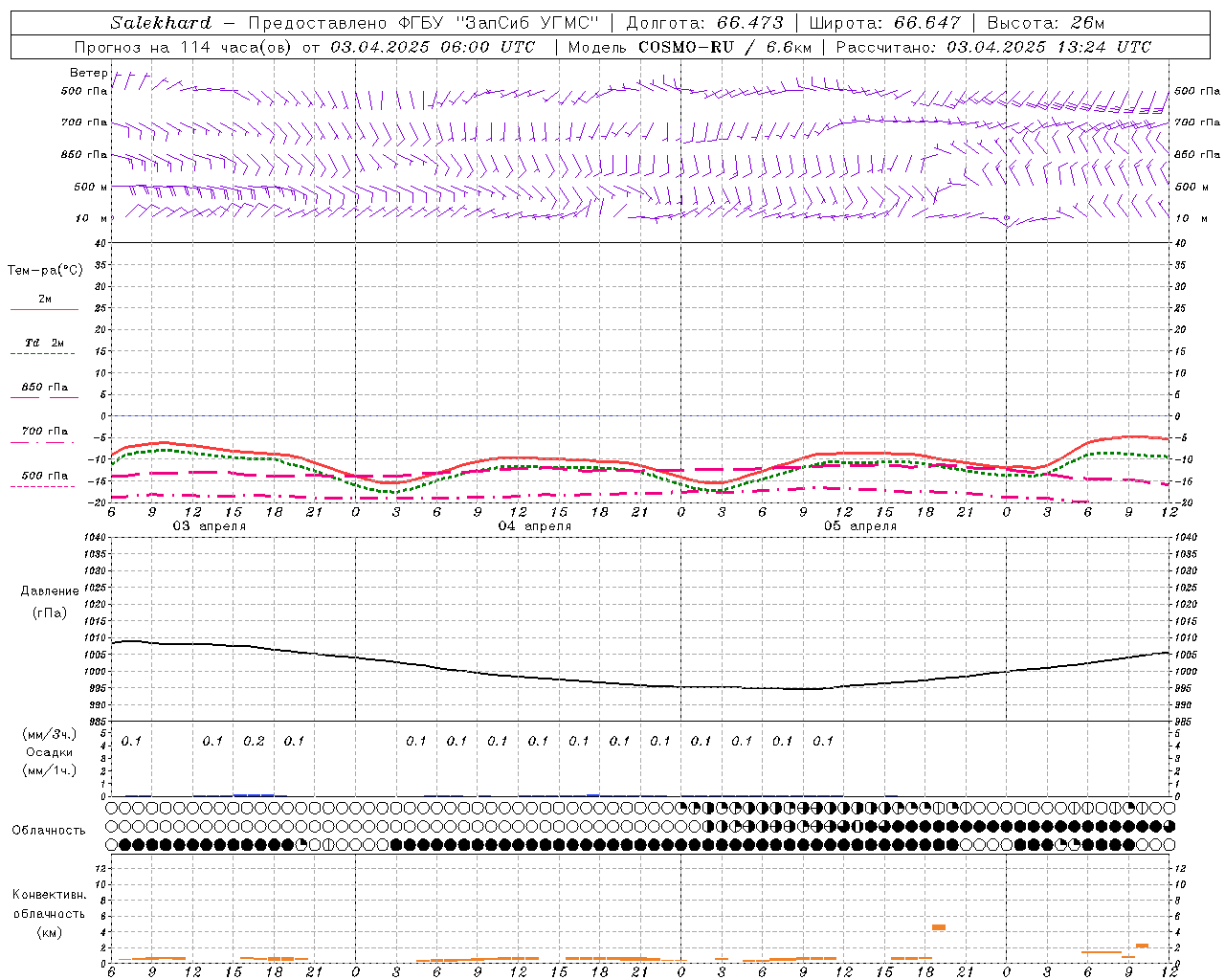Click the "Облачность" cloud cover label
The width and height of the screenshot is (1225, 980).
pos(49,831)
